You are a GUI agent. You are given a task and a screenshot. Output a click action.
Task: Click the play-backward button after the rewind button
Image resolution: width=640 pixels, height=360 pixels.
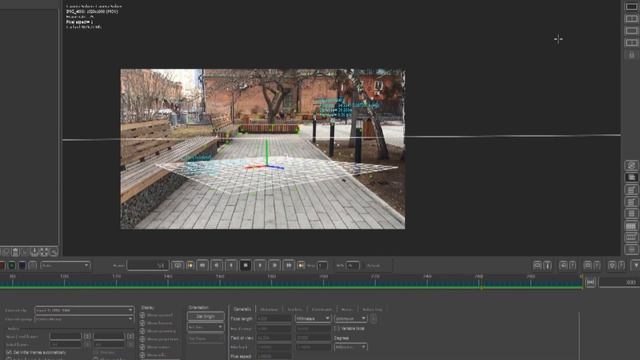coord(217,265)
